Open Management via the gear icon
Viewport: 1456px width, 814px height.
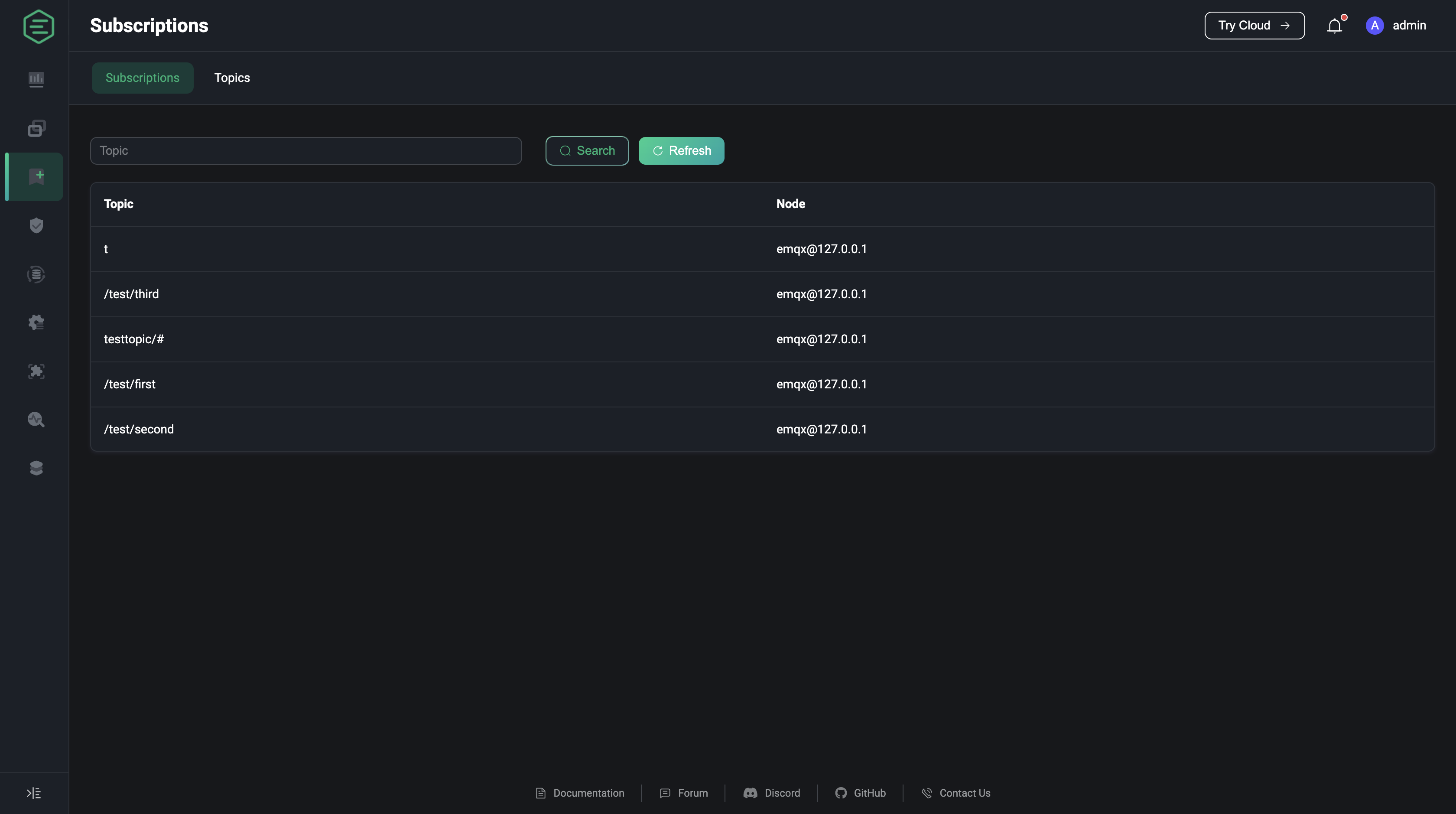click(35, 322)
